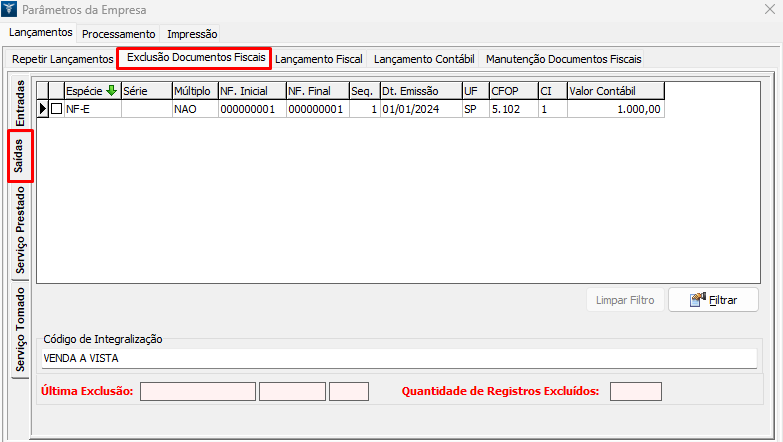783x442 pixels.
Task: Select the Repetir Lançamentos sub-tab
Action: tap(63, 59)
